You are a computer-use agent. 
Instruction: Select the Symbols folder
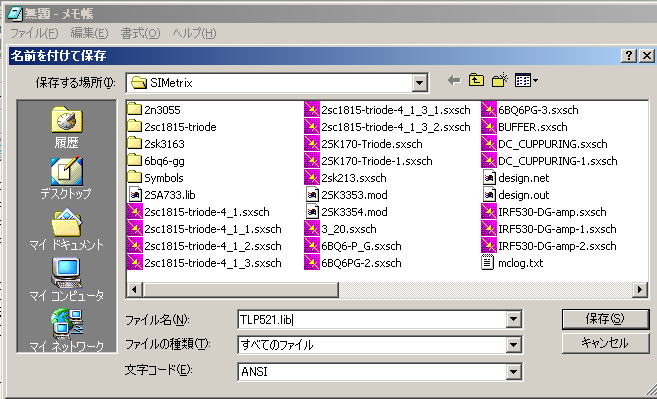155,178
